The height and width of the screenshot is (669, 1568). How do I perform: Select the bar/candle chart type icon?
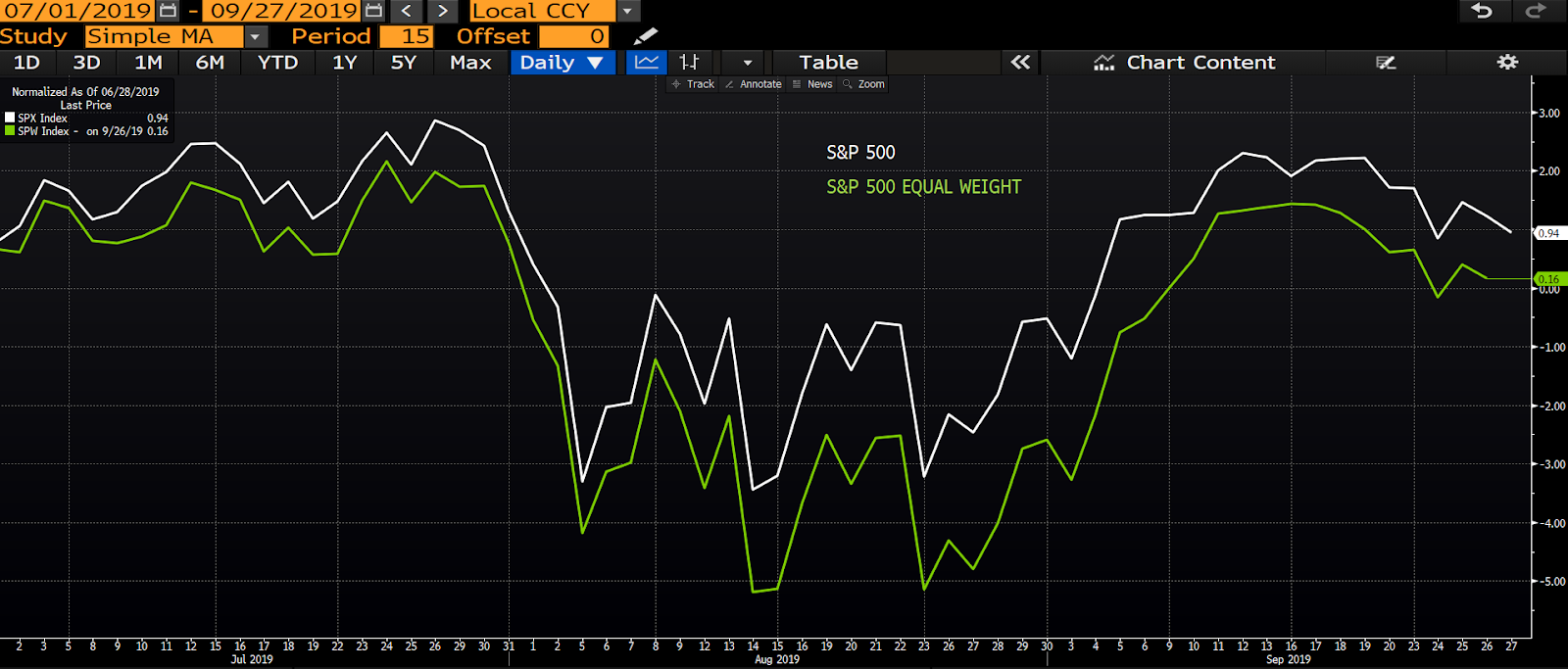point(690,62)
